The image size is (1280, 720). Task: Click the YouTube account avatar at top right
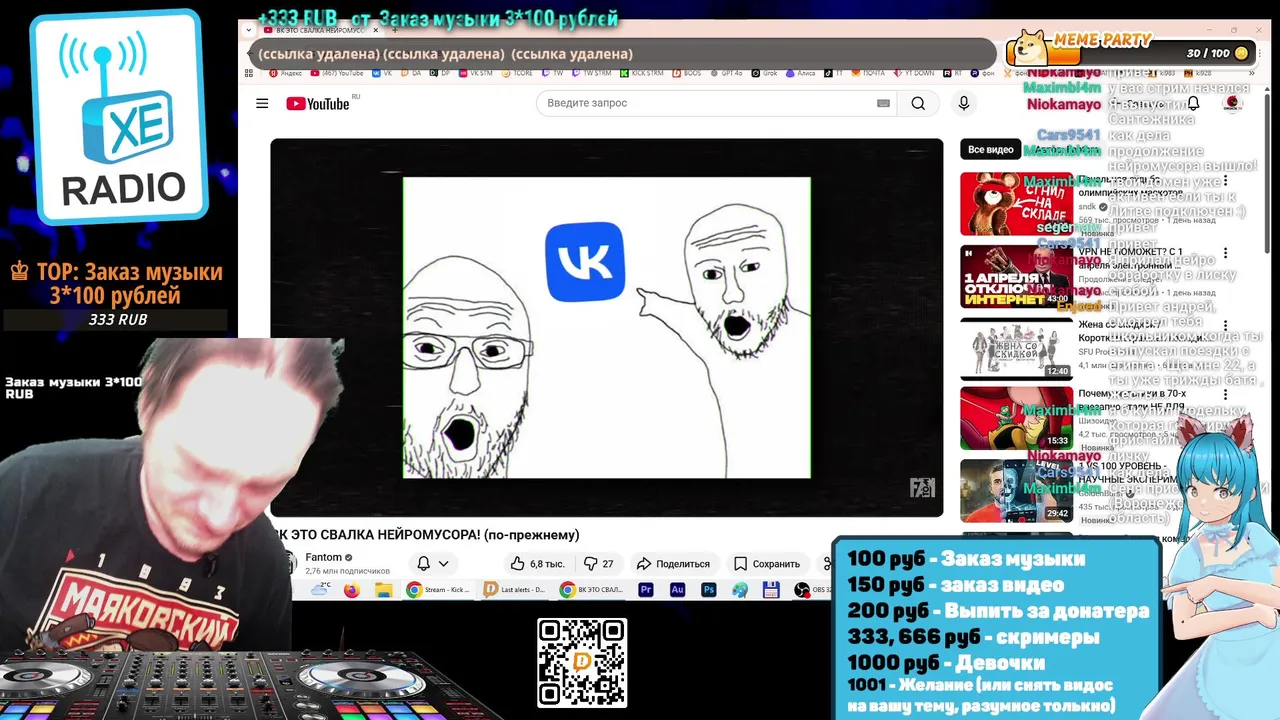pos(1232,103)
